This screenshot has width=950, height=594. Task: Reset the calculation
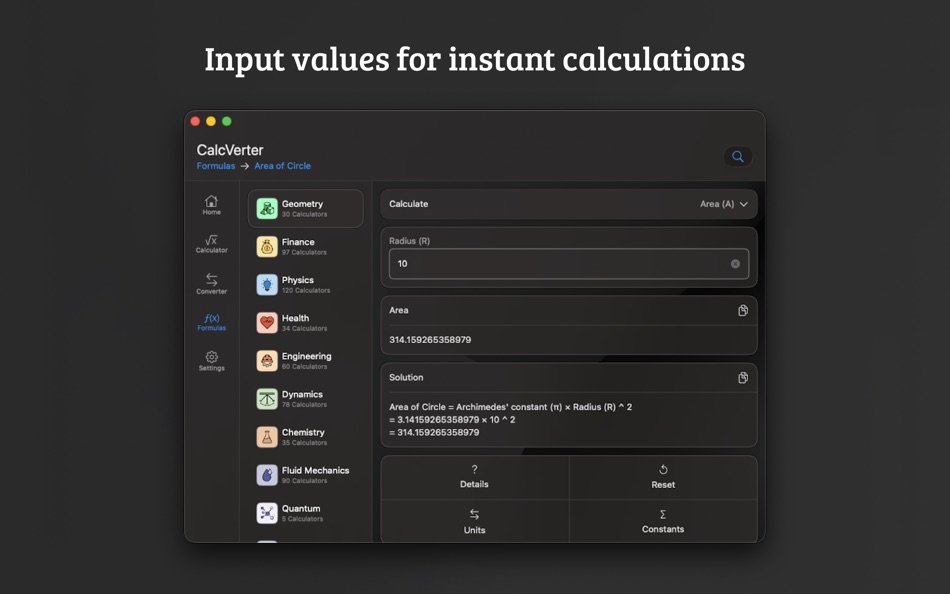tap(663, 477)
